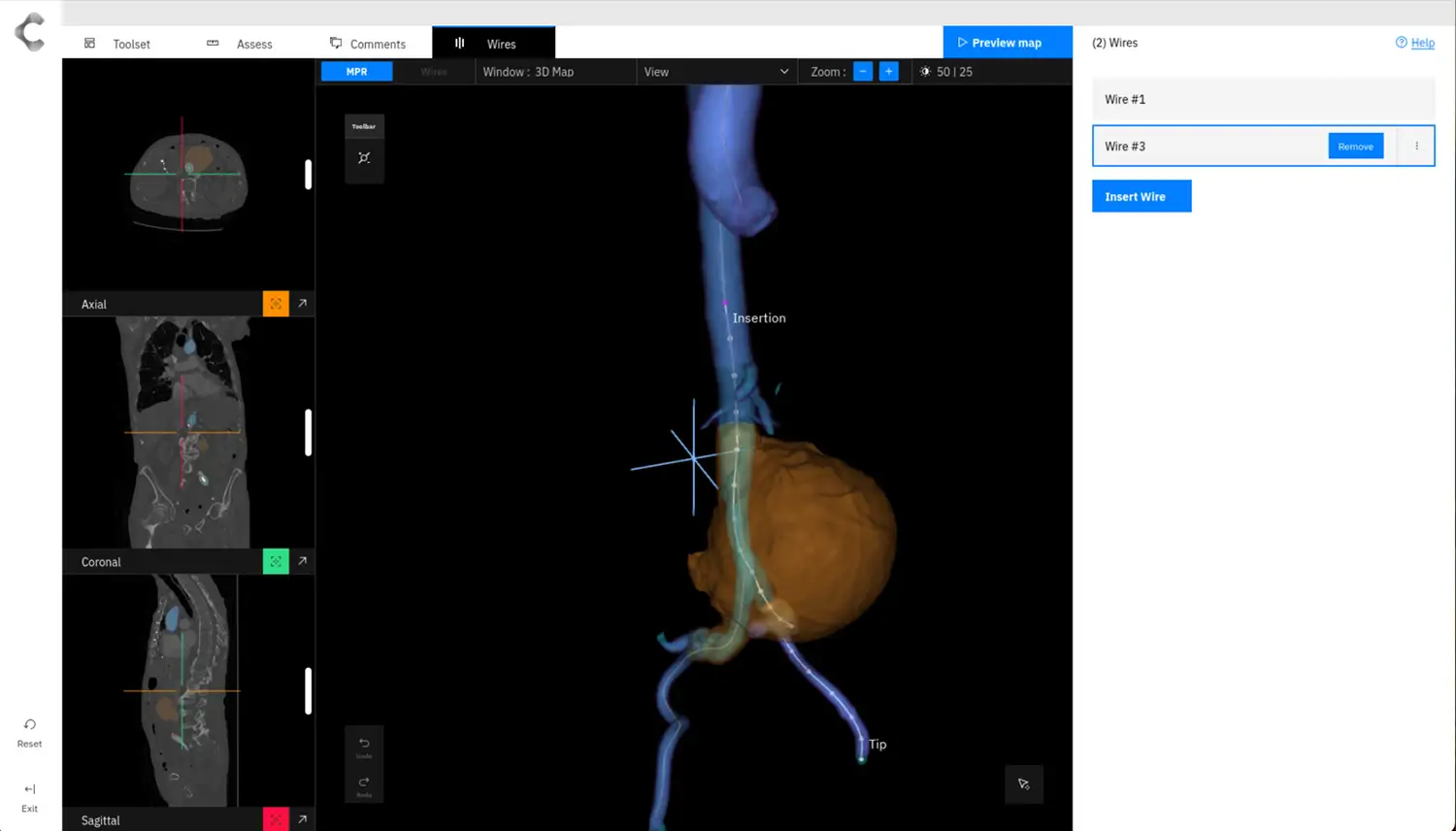Click the Toolset tab icon
Screen dimensions: 1456x831
point(89,43)
